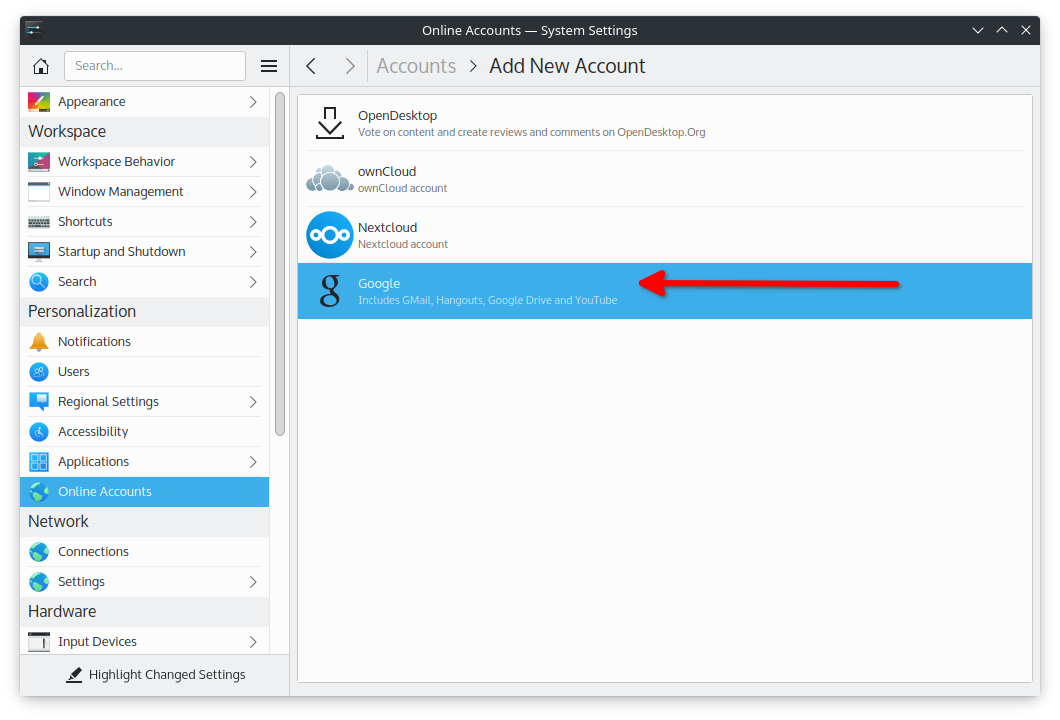The height and width of the screenshot is (720, 1060).
Task: Click the Search magnifier icon in the sidebar list
Action: (39, 282)
